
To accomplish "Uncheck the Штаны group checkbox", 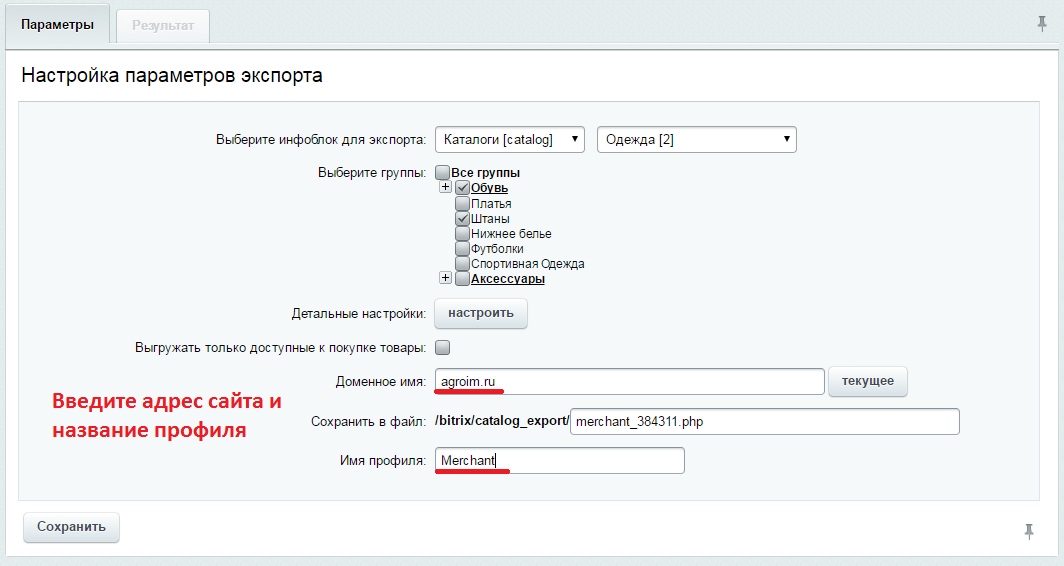I will click(462, 219).
